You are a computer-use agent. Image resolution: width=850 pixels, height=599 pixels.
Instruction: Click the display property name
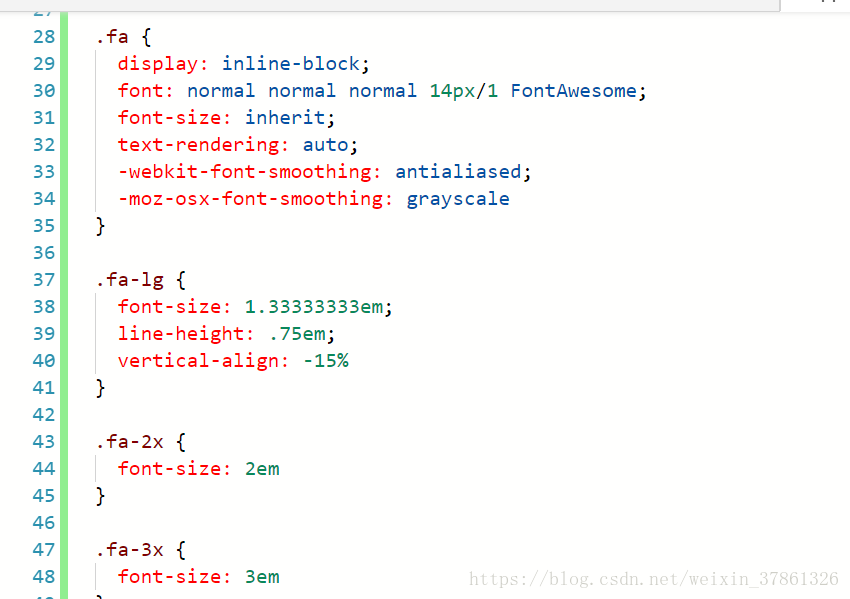158,64
